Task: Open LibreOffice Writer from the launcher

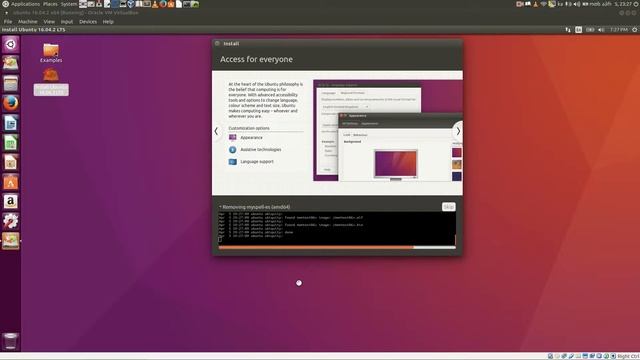Action: [x=11, y=123]
